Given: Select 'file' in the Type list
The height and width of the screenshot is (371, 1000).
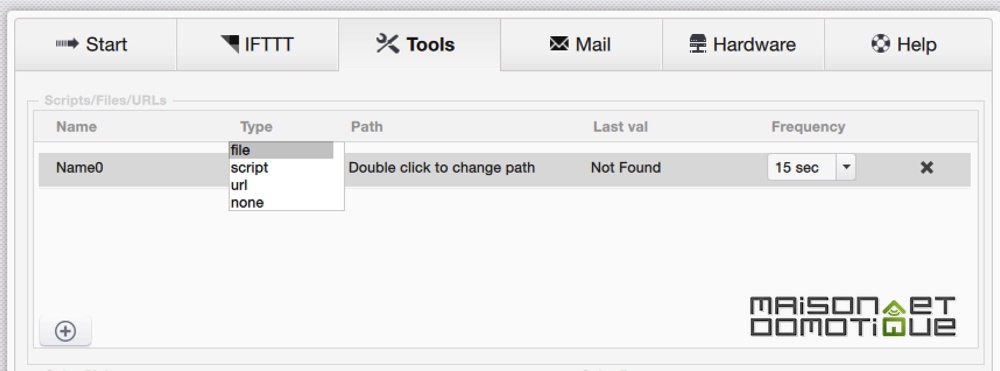Looking at the screenshot, I should (281, 150).
